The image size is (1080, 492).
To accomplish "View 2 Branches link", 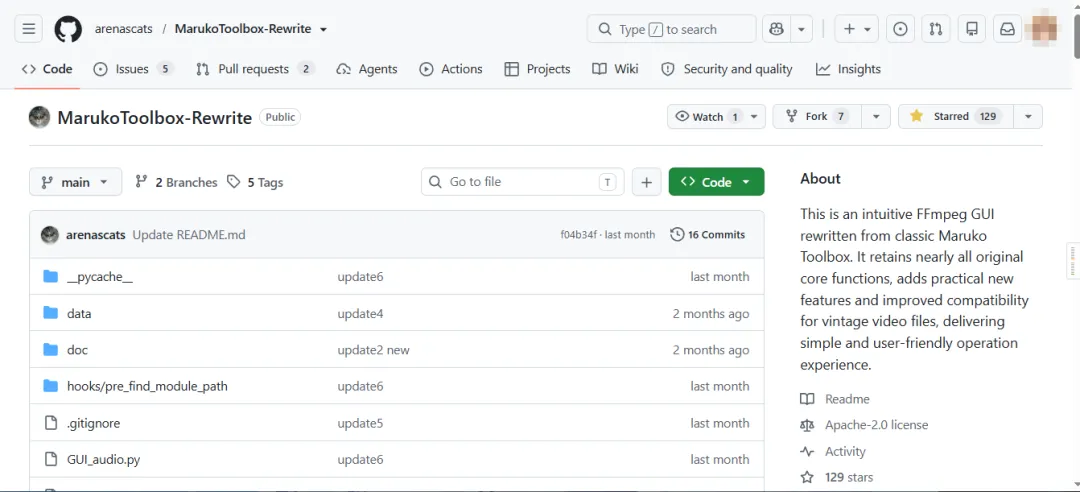I will point(176,182).
